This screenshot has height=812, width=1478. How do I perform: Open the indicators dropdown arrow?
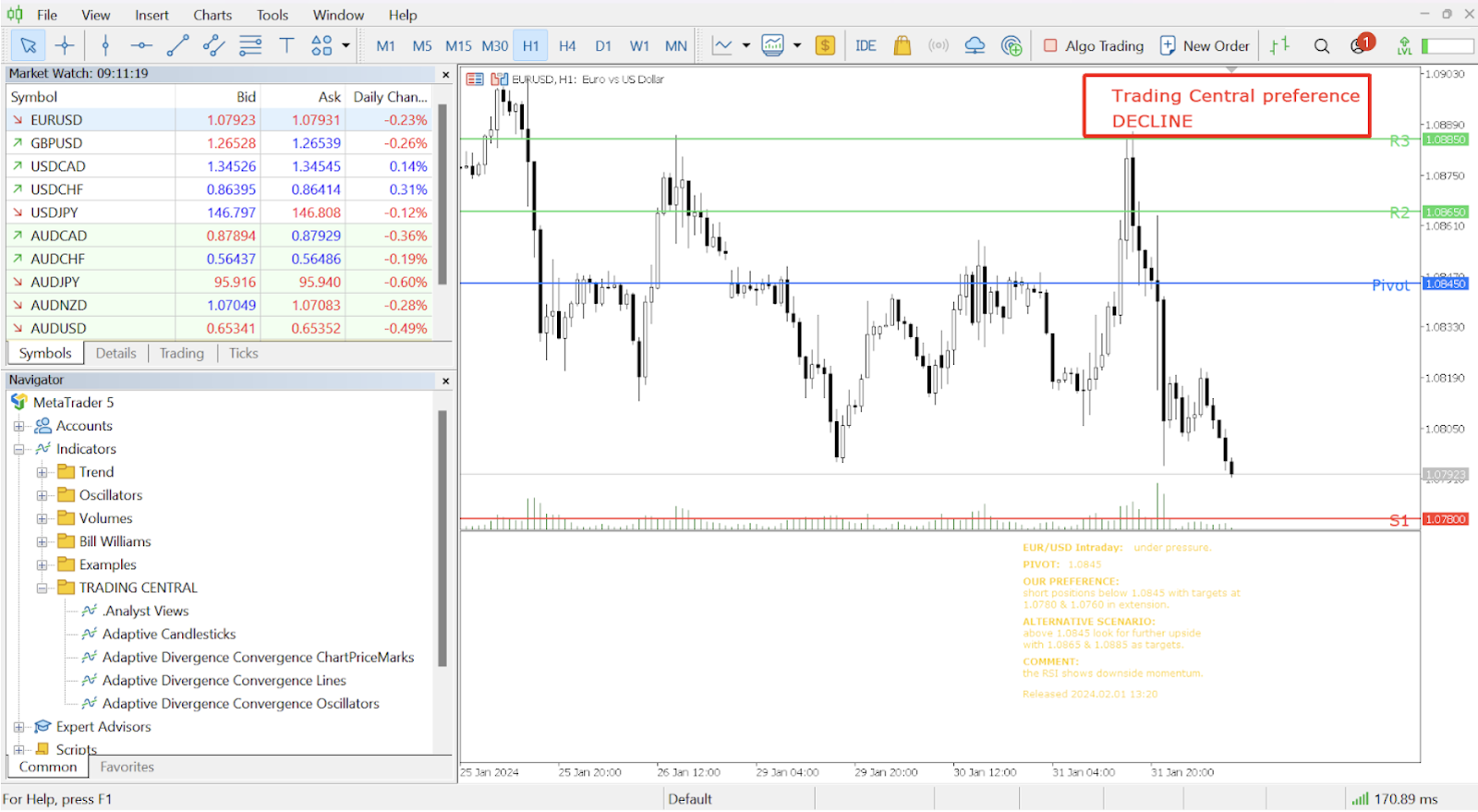pyautogui.click(x=797, y=45)
